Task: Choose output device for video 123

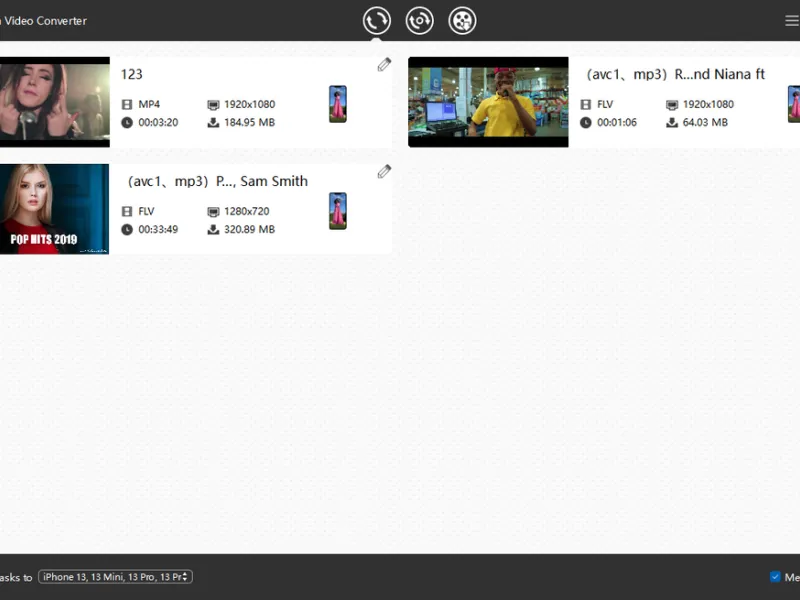Action: pyautogui.click(x=338, y=104)
